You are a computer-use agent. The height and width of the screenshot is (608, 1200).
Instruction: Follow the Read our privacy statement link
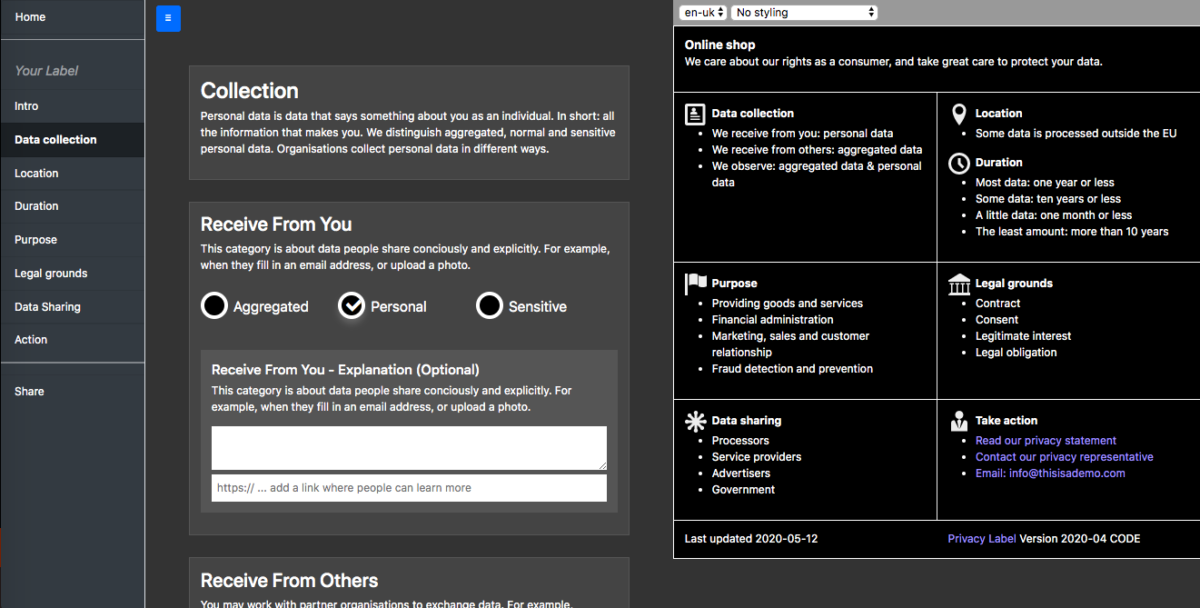tap(1046, 441)
